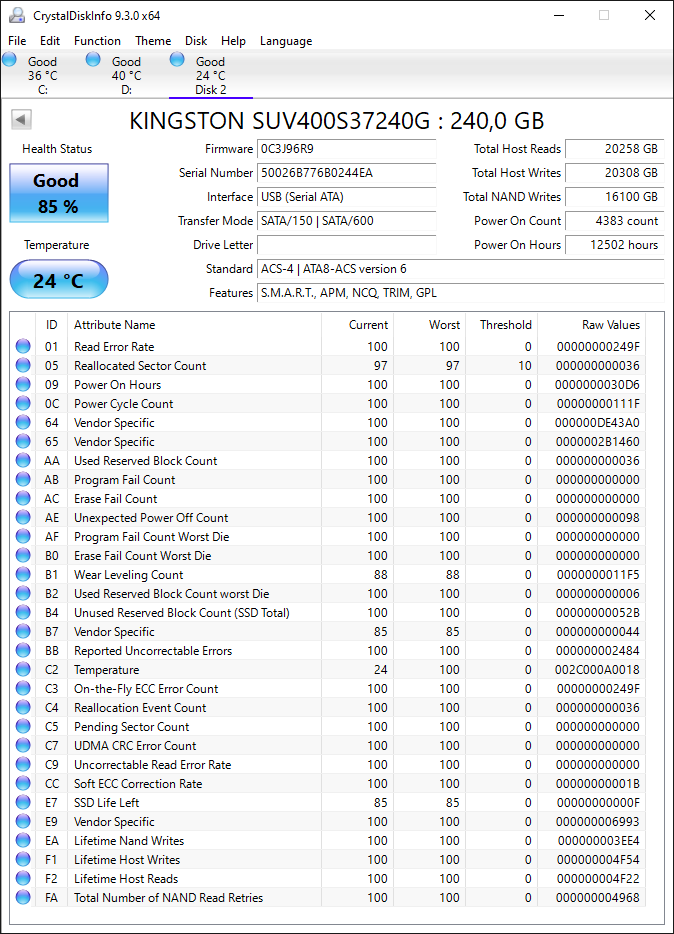
Task: Open the Language menu
Action: click(x=286, y=41)
